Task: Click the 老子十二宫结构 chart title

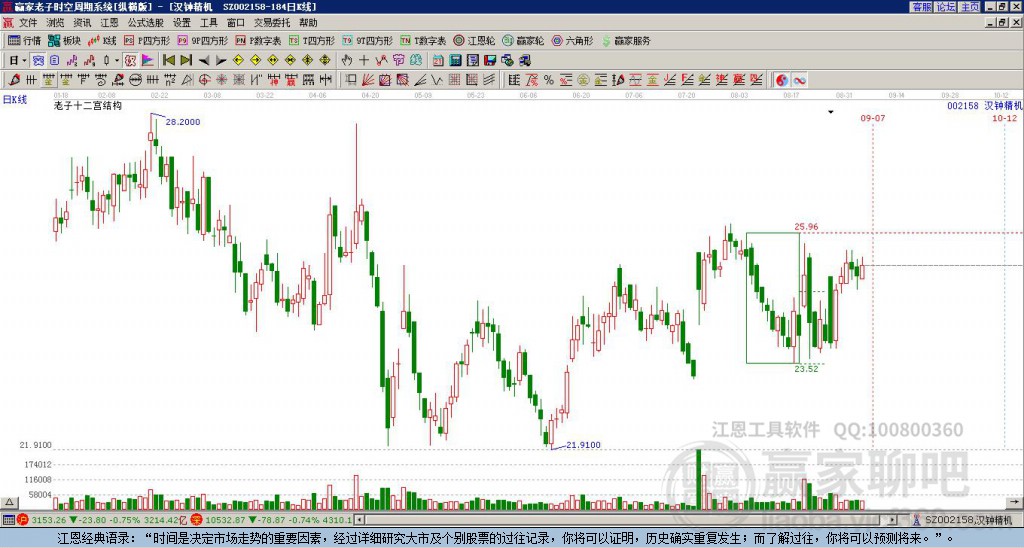Action: click(x=88, y=105)
